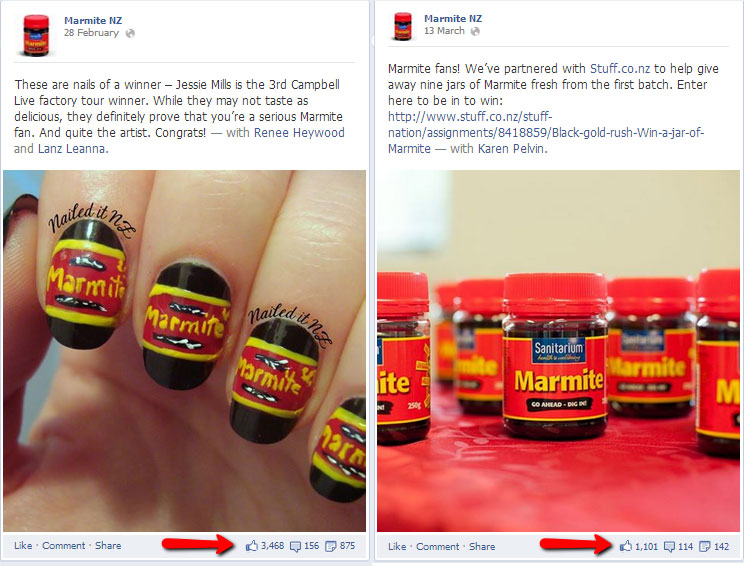744x566 pixels.
Task: Comment on the Marmite nails post
Action: point(64,546)
